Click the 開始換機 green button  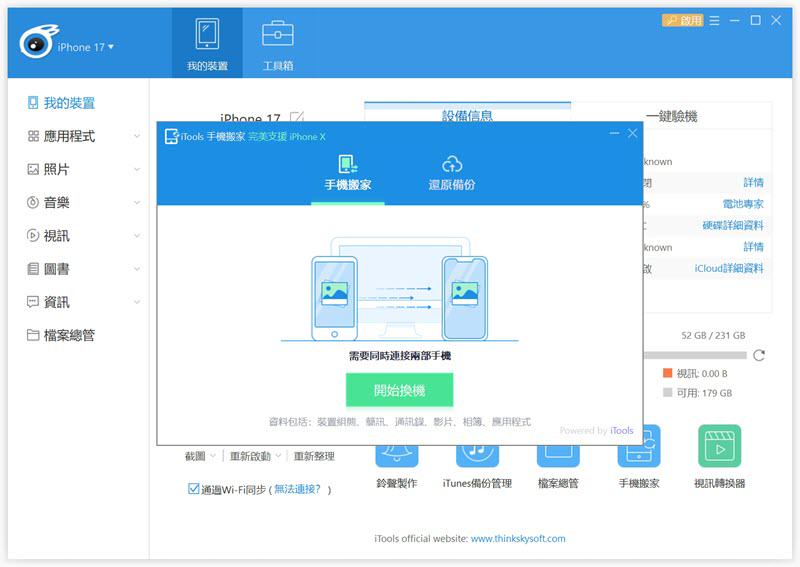click(x=399, y=390)
